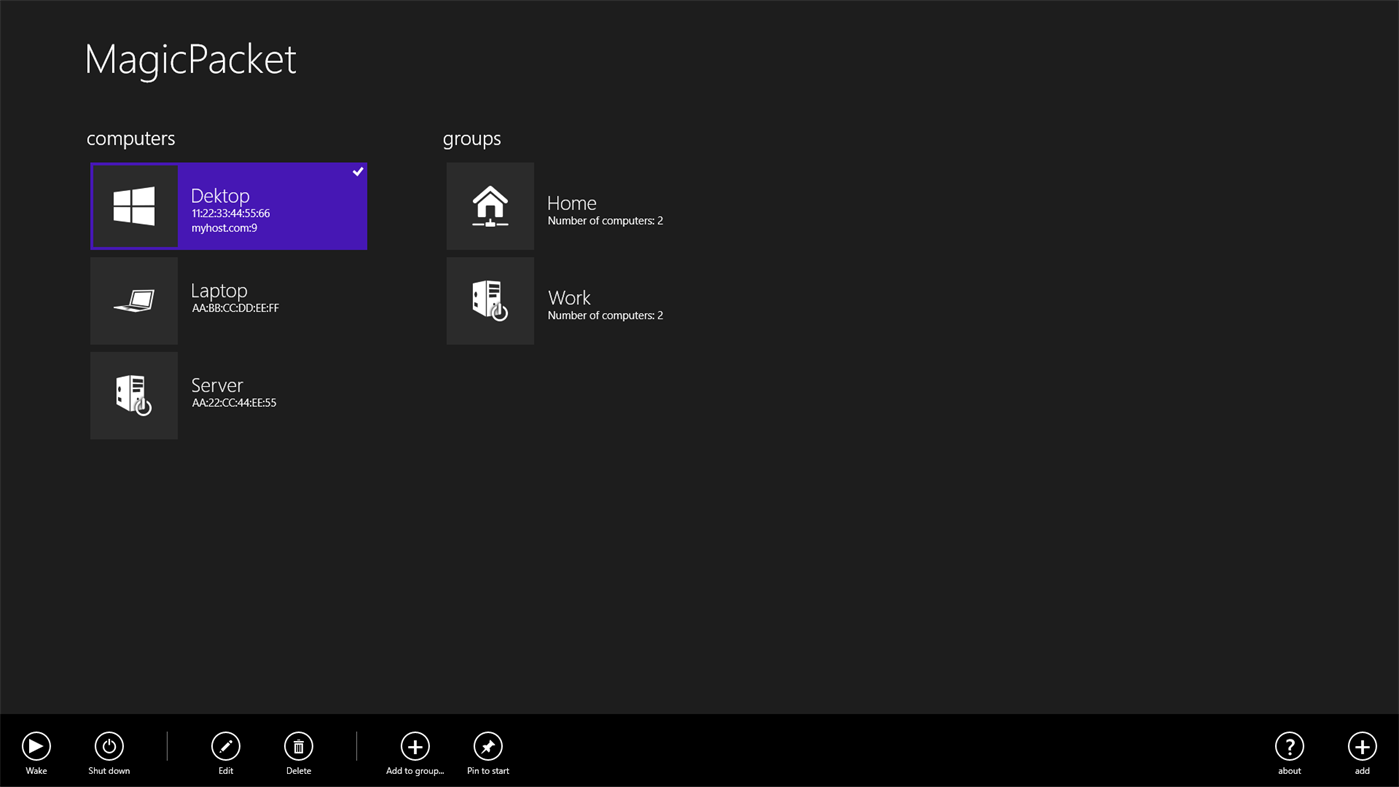The height and width of the screenshot is (787, 1399).
Task: Open the Home group showing 2 computers
Action: tap(580, 205)
